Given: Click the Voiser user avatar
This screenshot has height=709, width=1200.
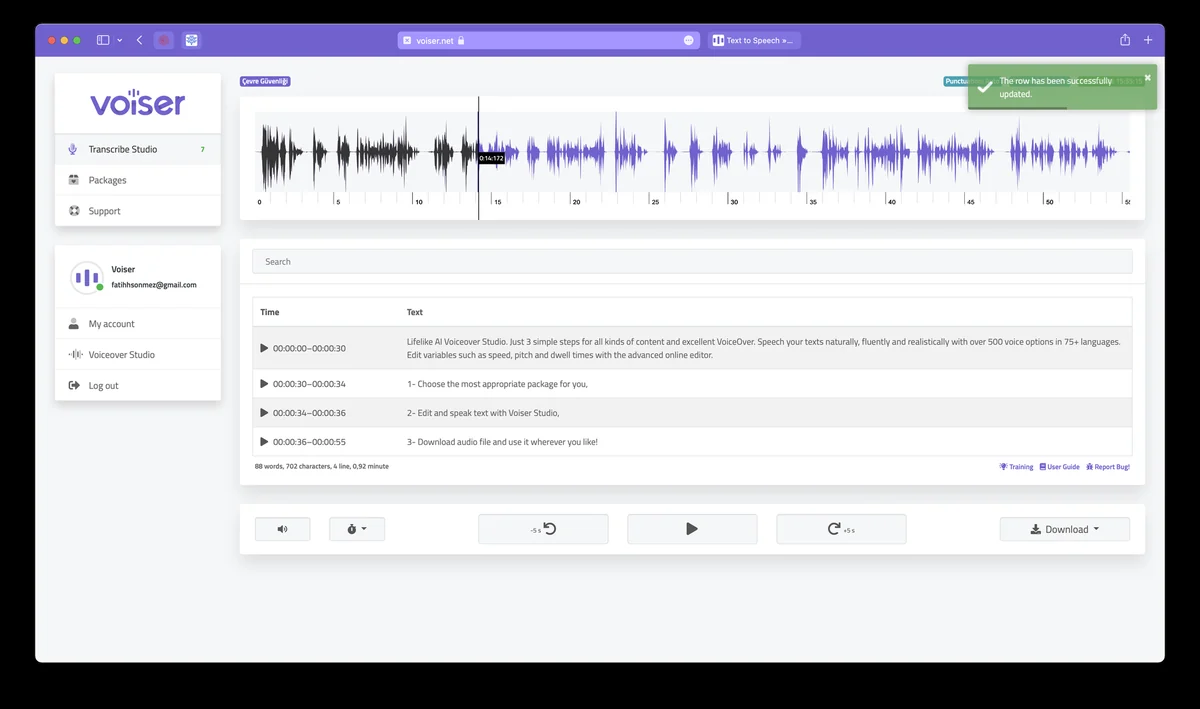Looking at the screenshot, I should 87,277.
